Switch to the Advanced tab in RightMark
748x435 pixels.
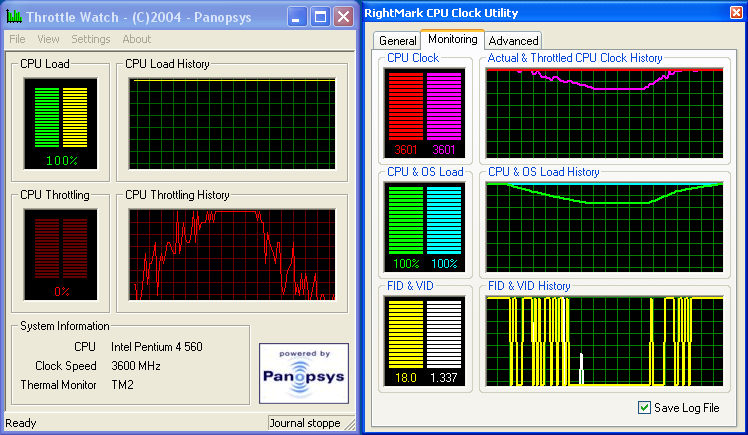pyautogui.click(x=513, y=41)
